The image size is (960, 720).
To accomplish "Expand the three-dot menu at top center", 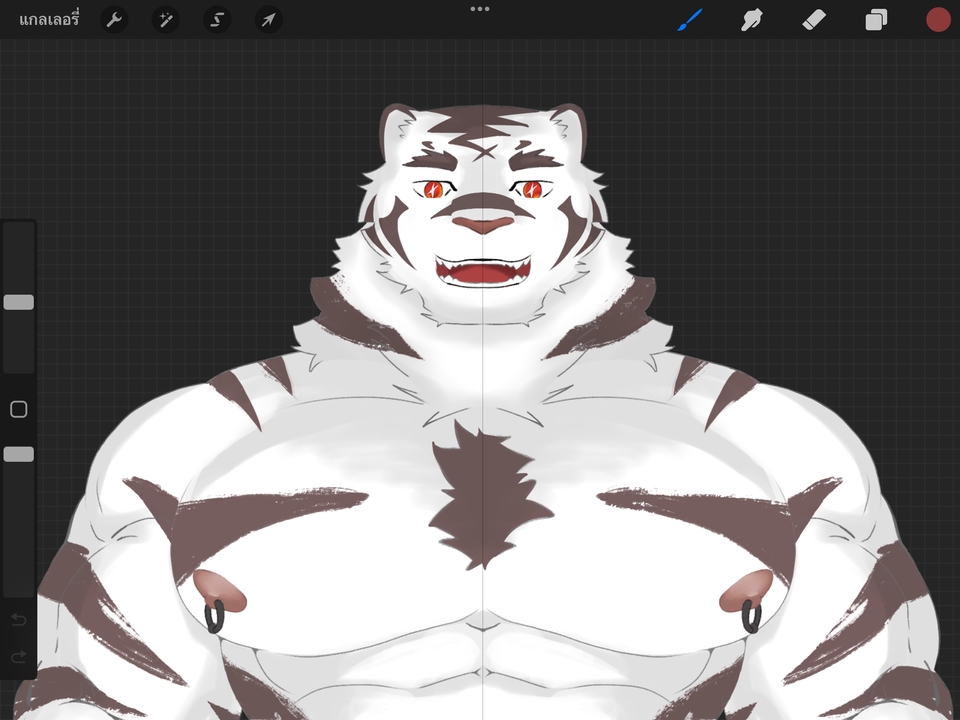I will (x=480, y=9).
